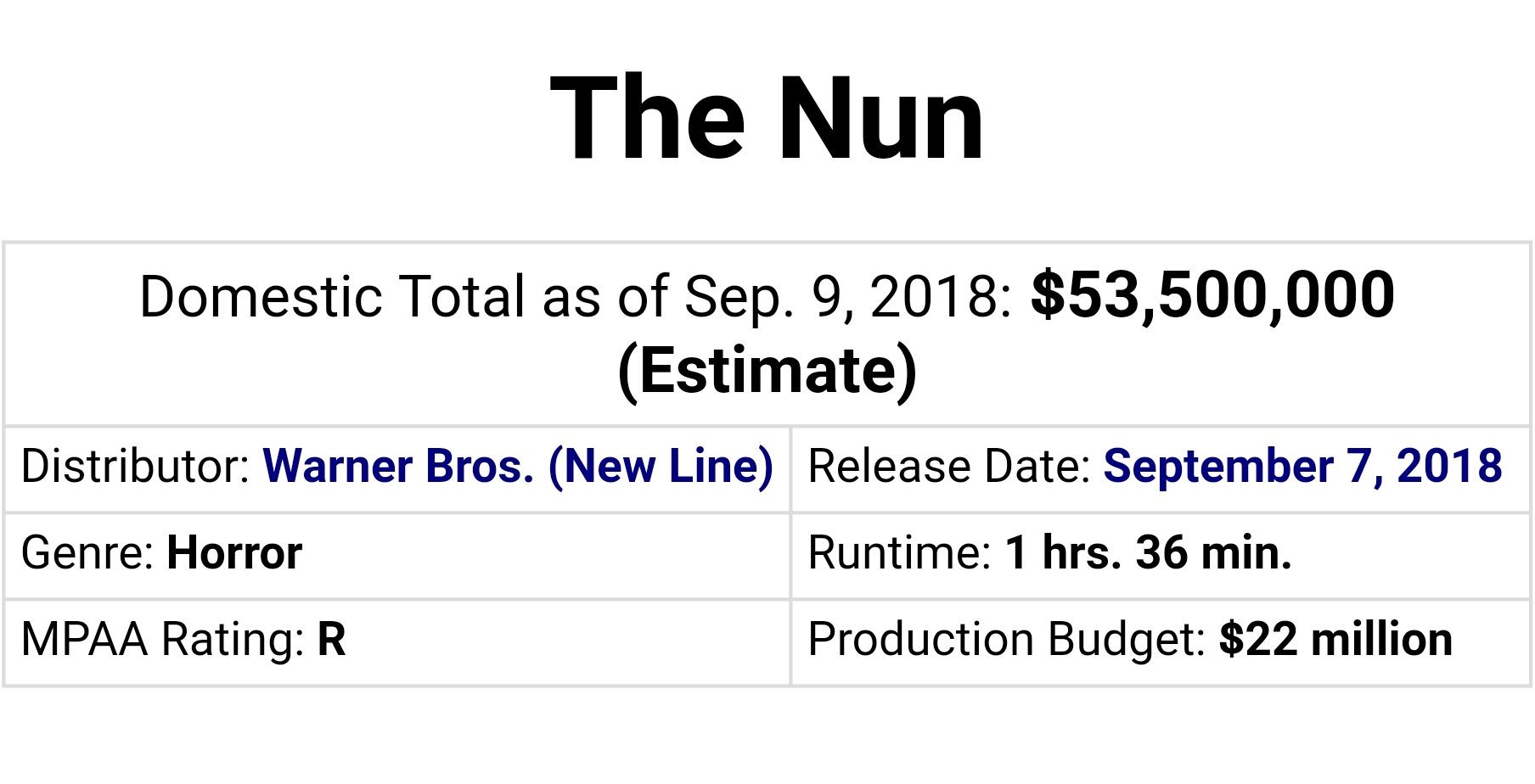Click the word Warner in the distributor link
The width and height of the screenshot is (1535, 784).
coord(338,468)
